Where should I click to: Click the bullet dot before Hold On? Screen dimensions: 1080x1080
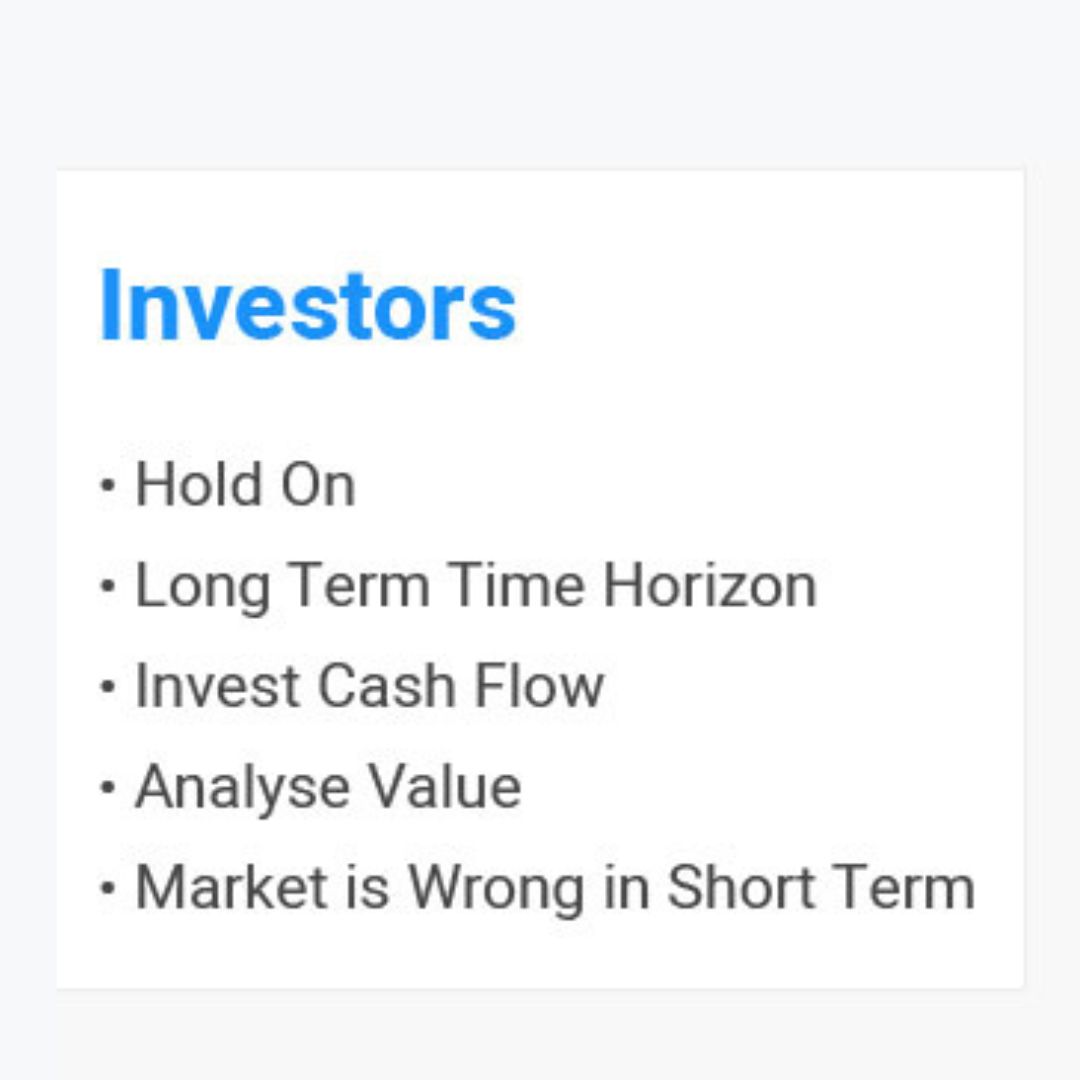pos(107,485)
